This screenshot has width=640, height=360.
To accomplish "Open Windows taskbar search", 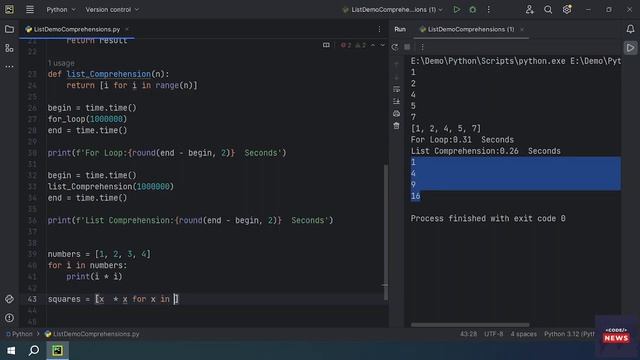I will pos(34,350).
